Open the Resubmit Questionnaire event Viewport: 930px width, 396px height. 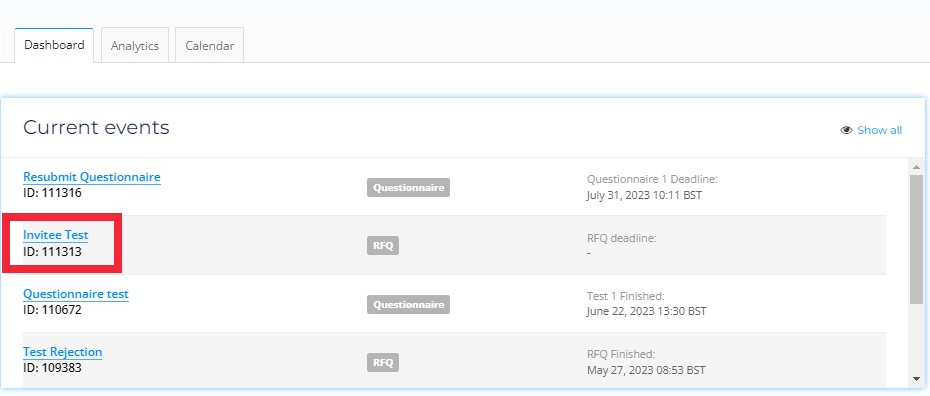[x=92, y=177]
